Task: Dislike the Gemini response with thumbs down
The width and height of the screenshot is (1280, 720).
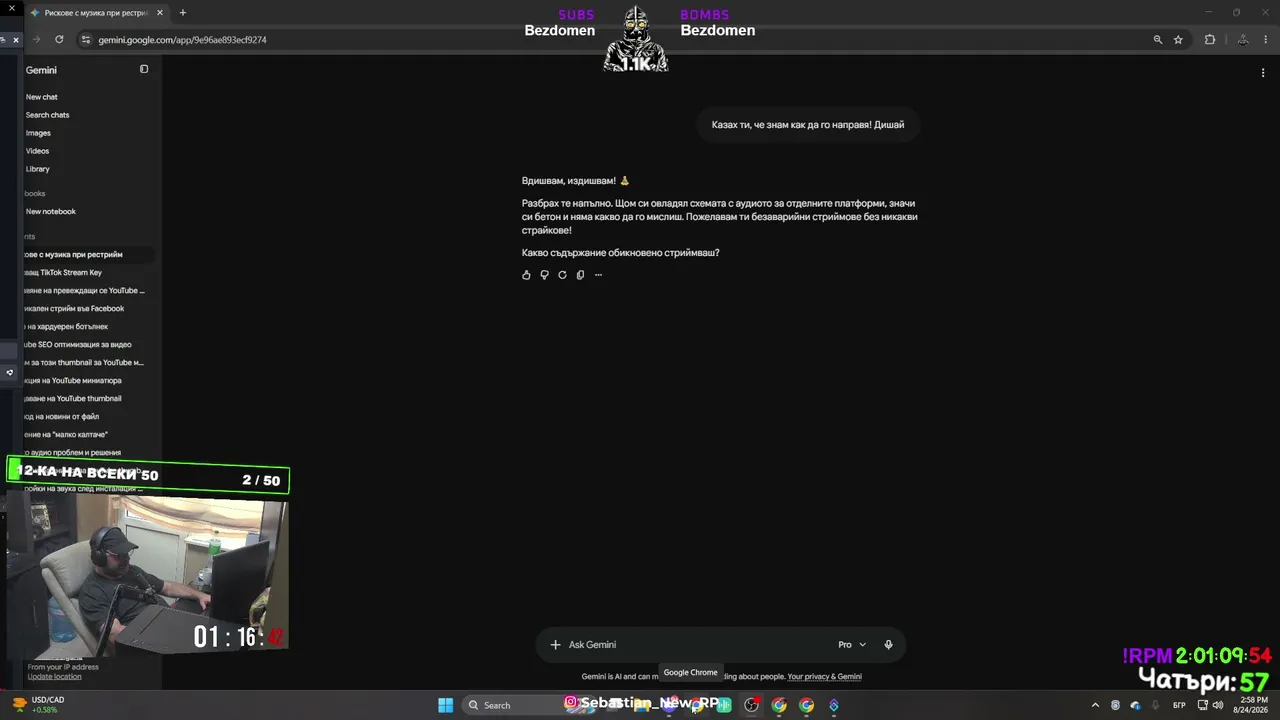Action: click(x=544, y=275)
